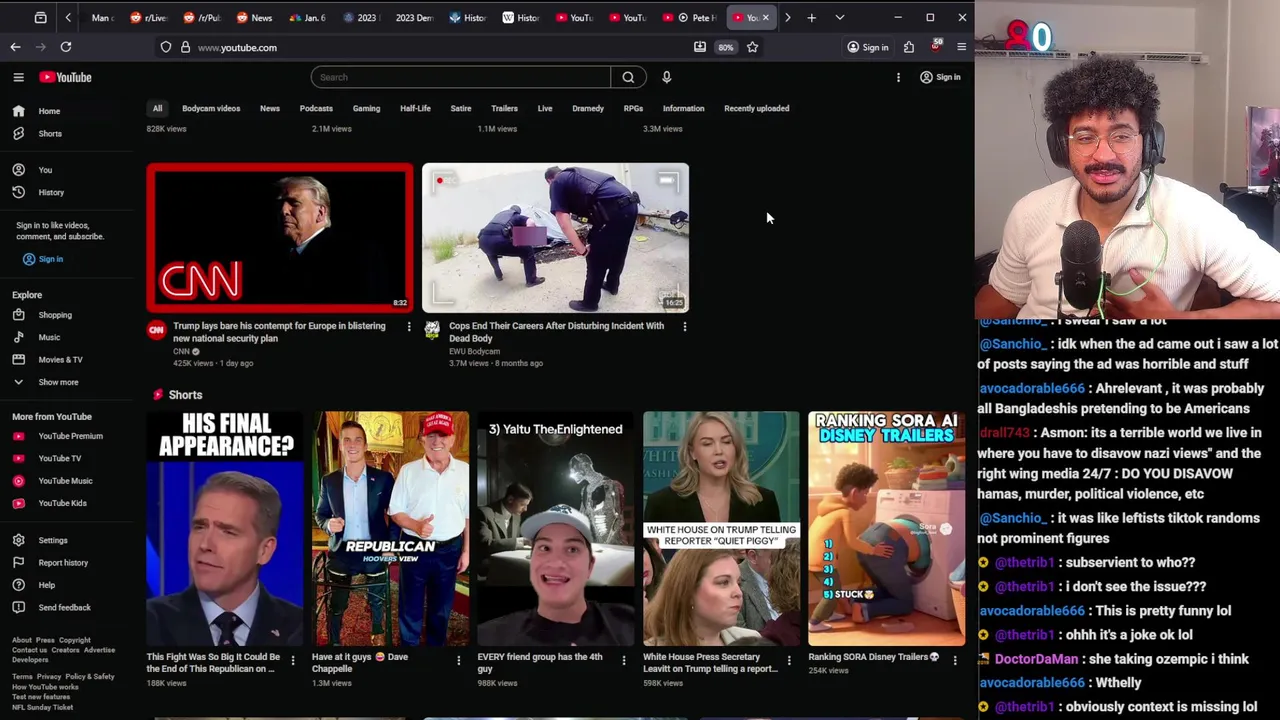This screenshot has height=720, width=1280.
Task: Go to YouTube logo home link
Action: 65,77
